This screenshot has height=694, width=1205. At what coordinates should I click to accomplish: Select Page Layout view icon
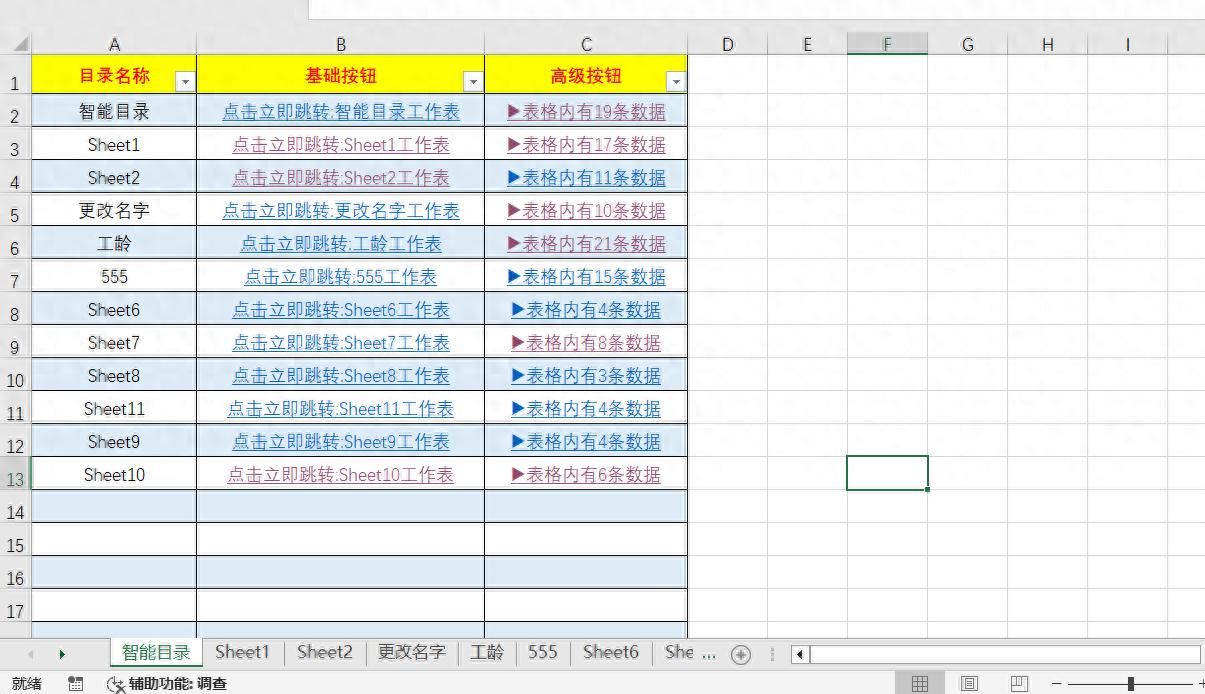[968, 682]
